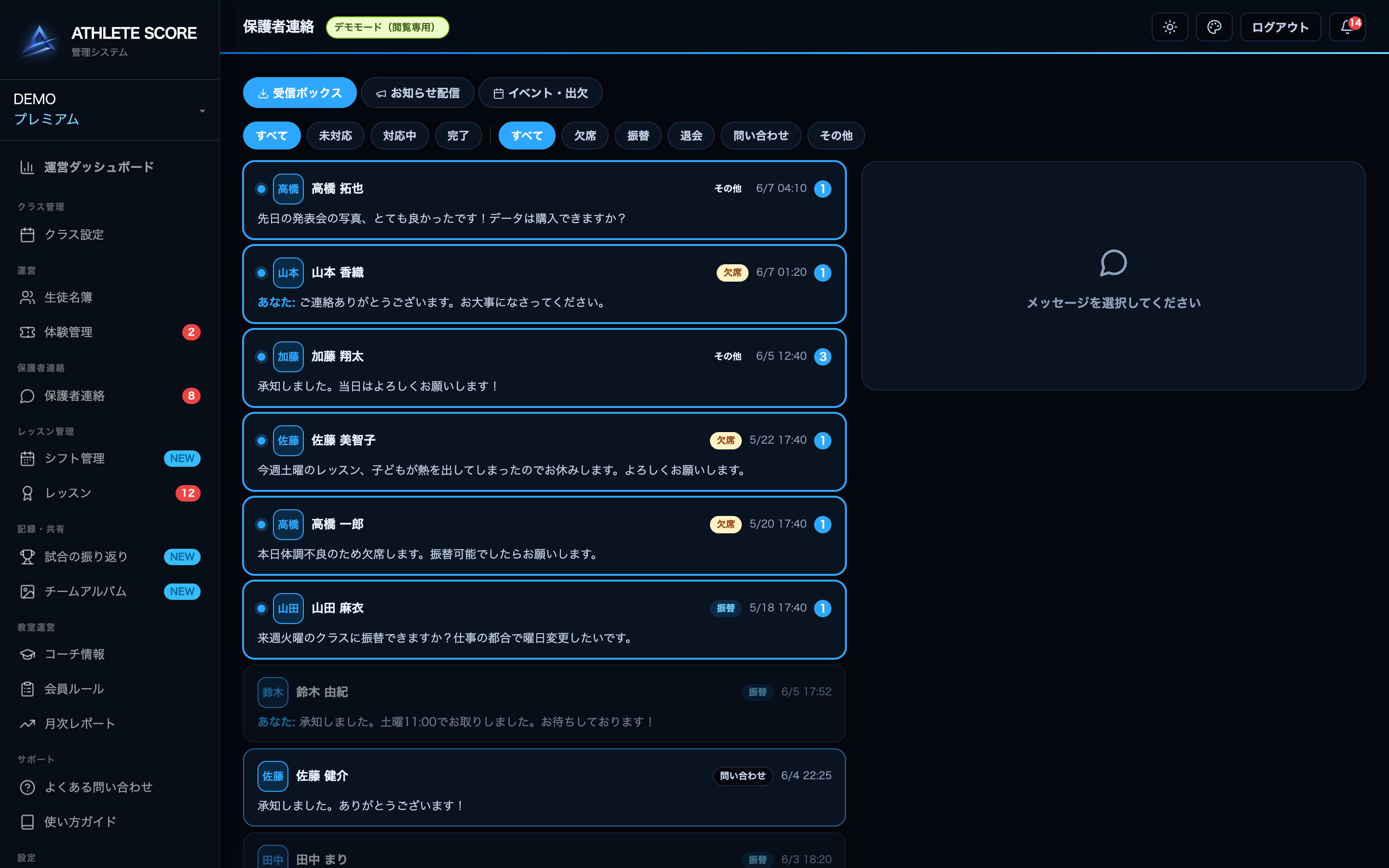The width and height of the screenshot is (1389, 868).
Task: Open 試合の振り返り in the sidebar
Action: [109, 557]
